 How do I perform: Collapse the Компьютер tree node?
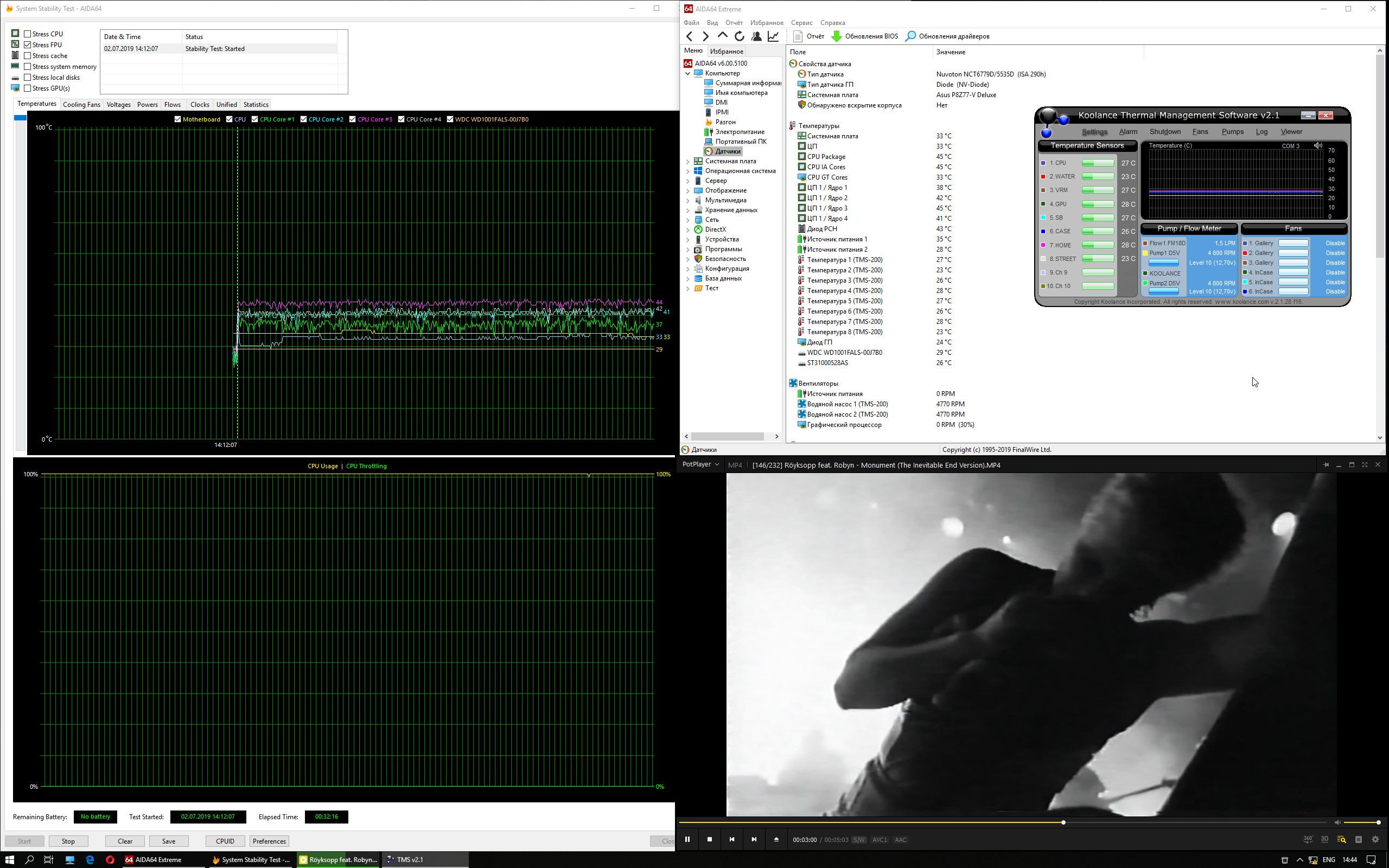[x=687, y=73]
